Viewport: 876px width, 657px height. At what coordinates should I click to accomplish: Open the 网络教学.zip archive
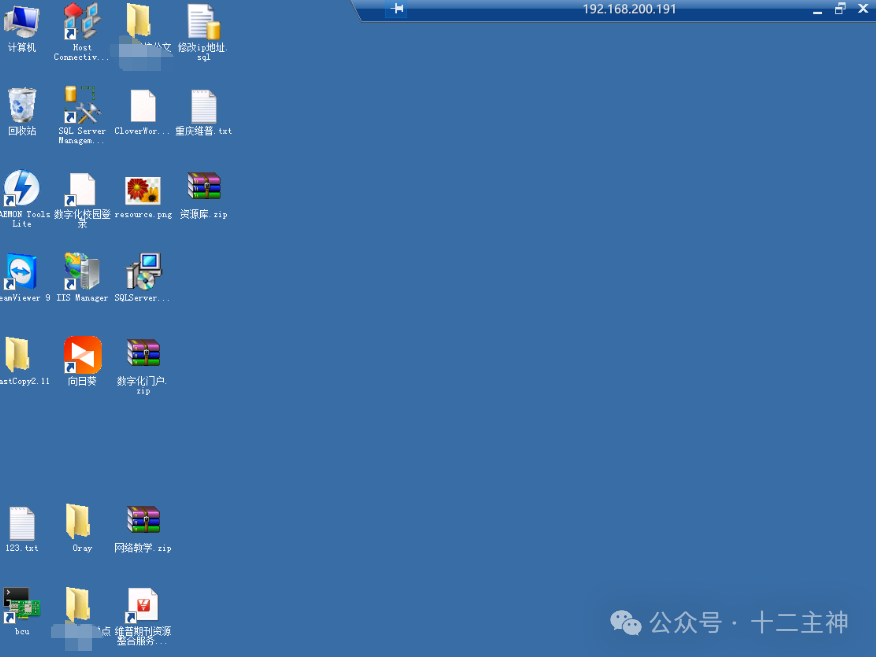pyautogui.click(x=142, y=520)
